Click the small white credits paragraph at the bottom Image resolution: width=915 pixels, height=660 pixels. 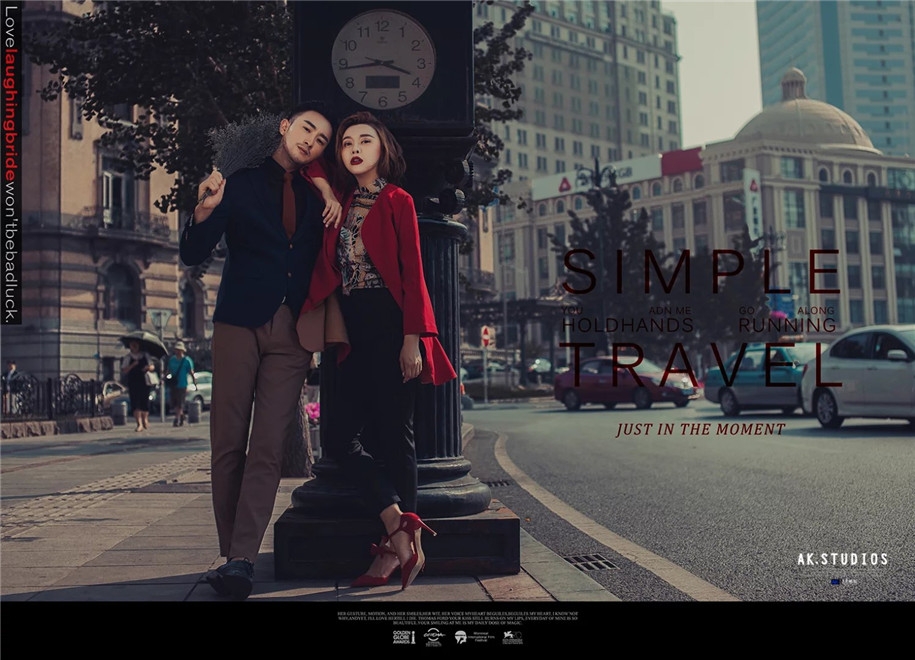point(458,619)
